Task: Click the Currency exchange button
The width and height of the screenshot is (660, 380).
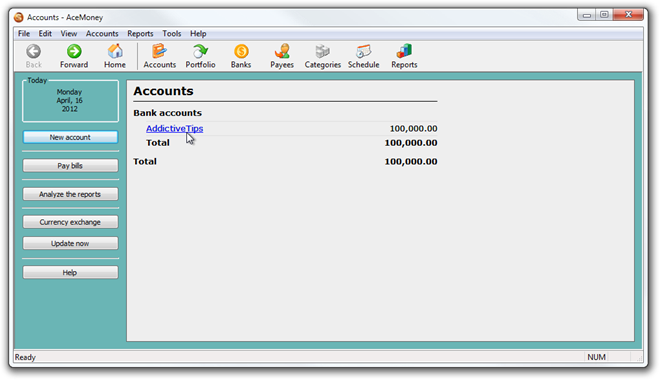Action: [x=70, y=222]
